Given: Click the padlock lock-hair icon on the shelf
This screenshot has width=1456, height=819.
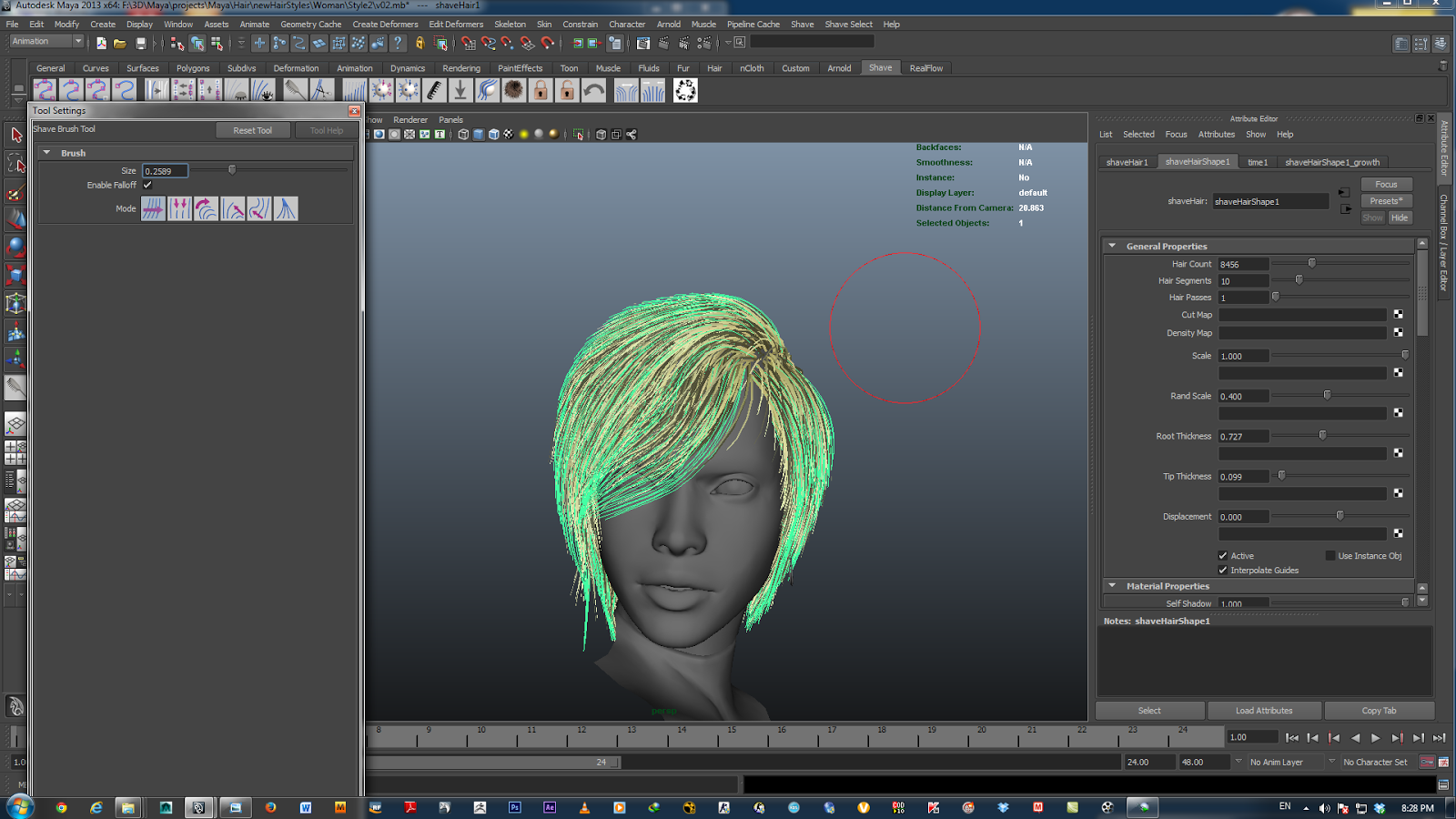Looking at the screenshot, I should tap(540, 90).
